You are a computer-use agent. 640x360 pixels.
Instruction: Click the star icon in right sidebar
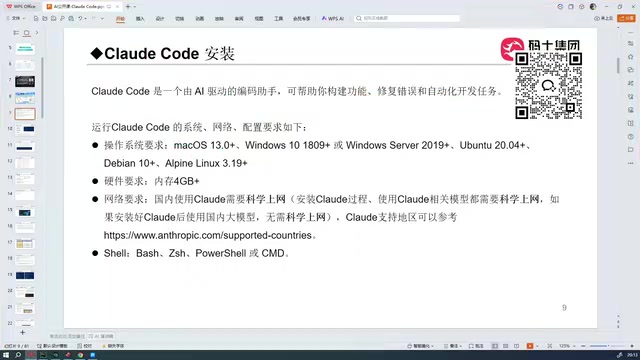click(x=631, y=57)
